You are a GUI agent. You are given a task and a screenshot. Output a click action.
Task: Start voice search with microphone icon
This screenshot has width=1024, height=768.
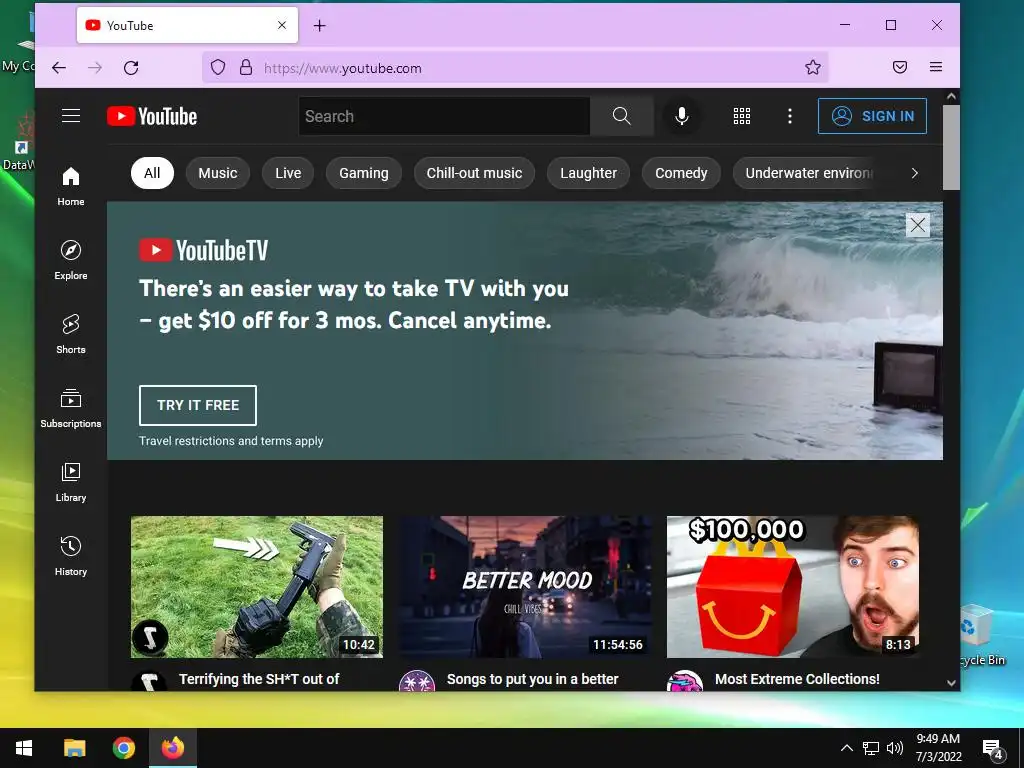tap(681, 116)
